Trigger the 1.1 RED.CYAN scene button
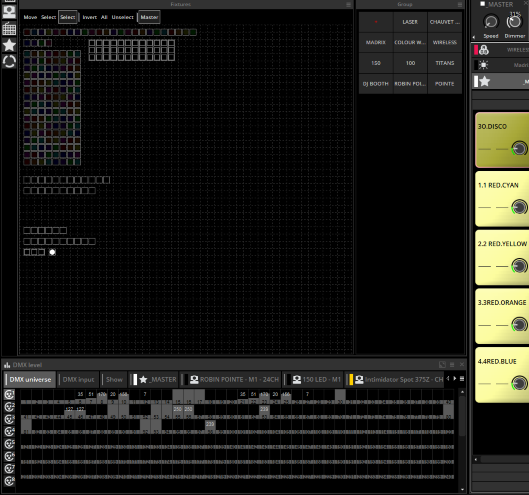This screenshot has width=529, height=495. (x=502, y=199)
